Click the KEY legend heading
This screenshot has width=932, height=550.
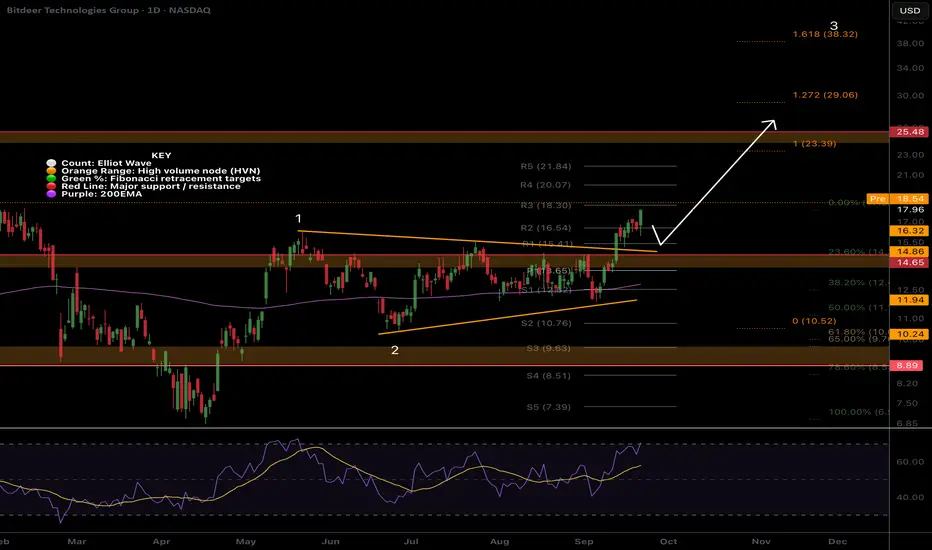coord(160,156)
